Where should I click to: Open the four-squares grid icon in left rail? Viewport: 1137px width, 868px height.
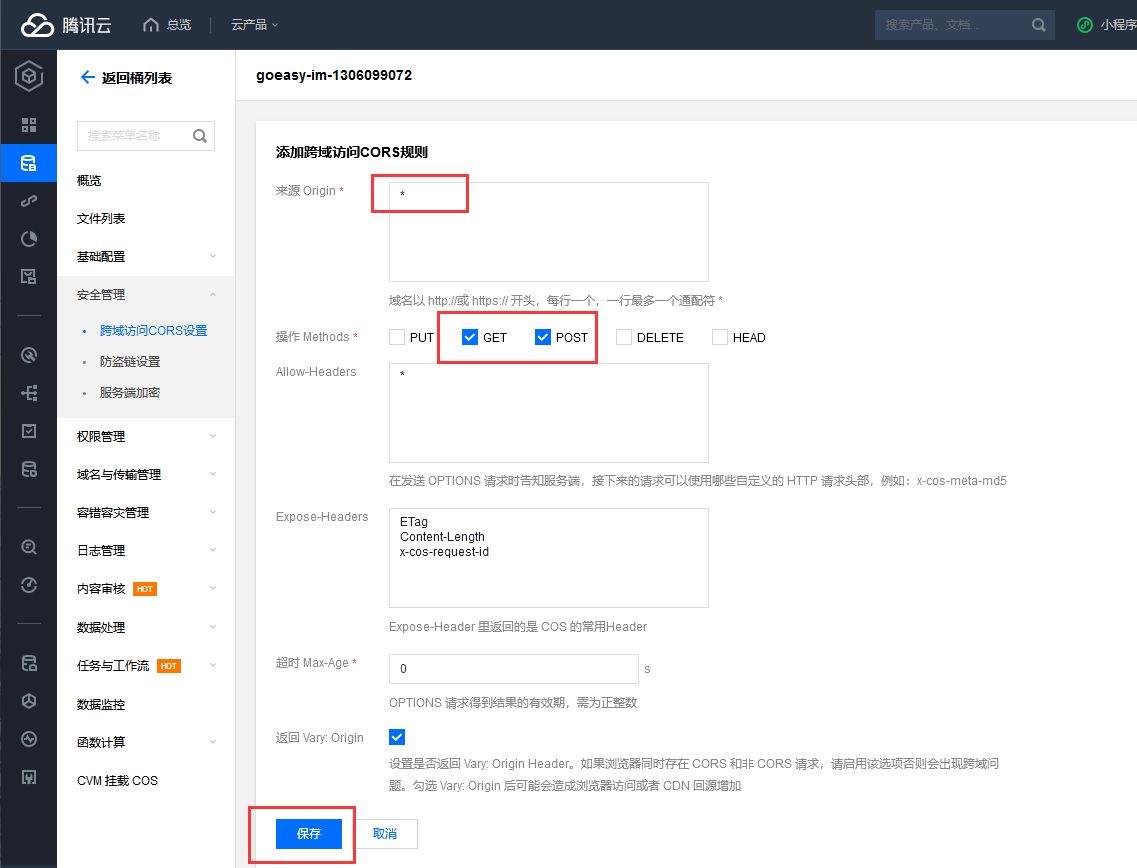29,125
